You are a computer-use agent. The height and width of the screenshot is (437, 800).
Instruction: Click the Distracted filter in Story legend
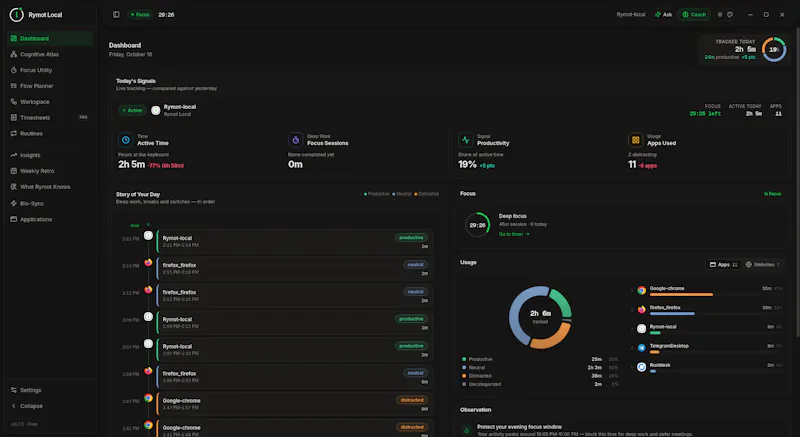coord(427,194)
